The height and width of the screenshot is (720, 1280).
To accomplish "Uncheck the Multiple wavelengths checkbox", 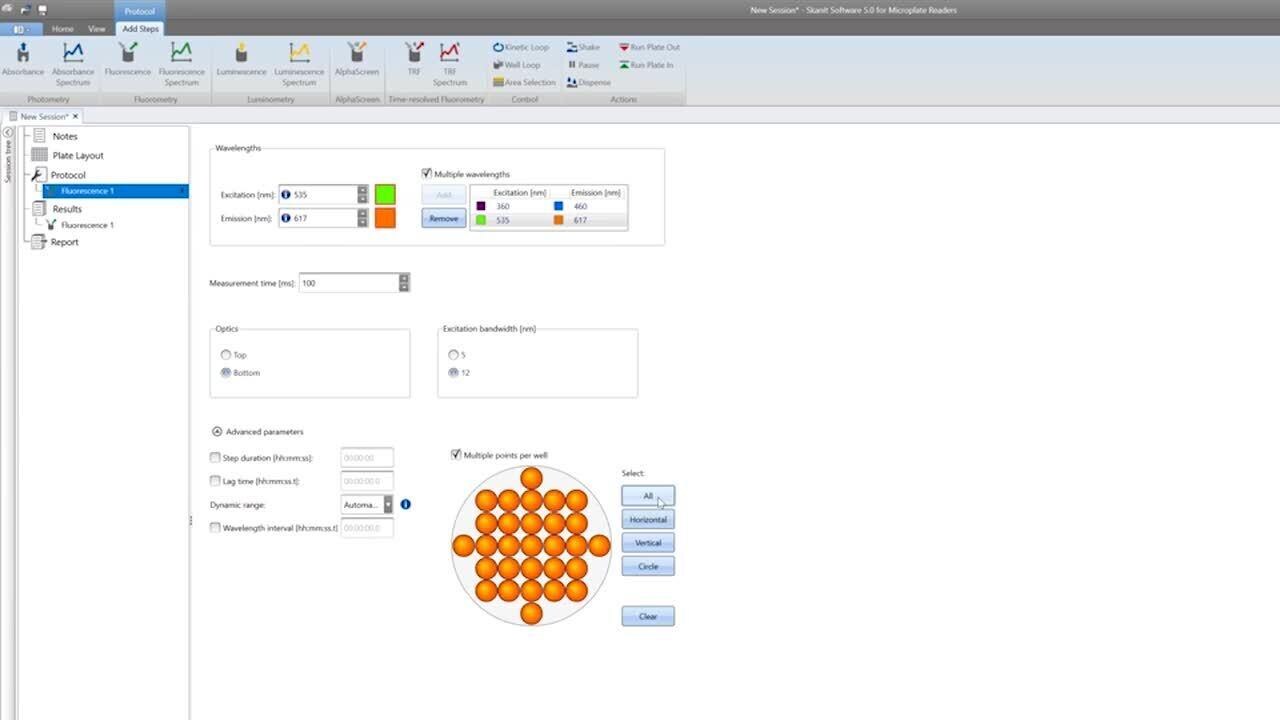I will [427, 174].
